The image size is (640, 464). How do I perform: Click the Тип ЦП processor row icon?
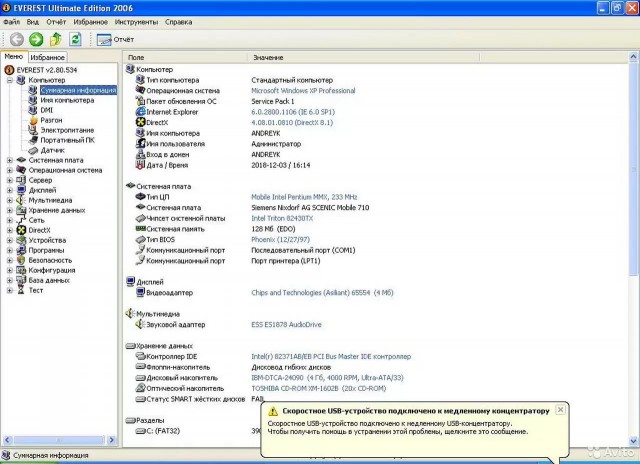pyautogui.click(x=140, y=197)
